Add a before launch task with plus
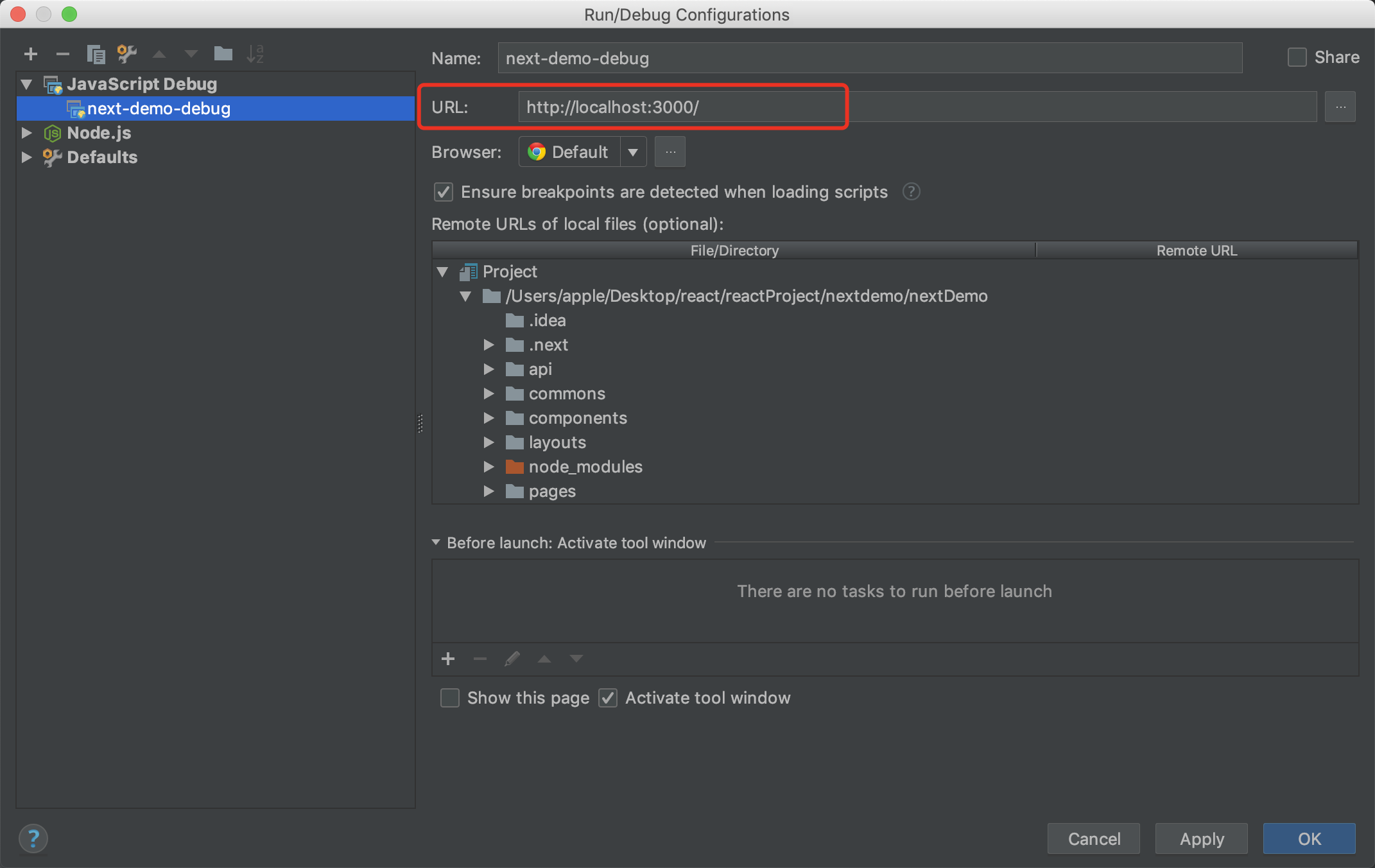 click(x=448, y=659)
